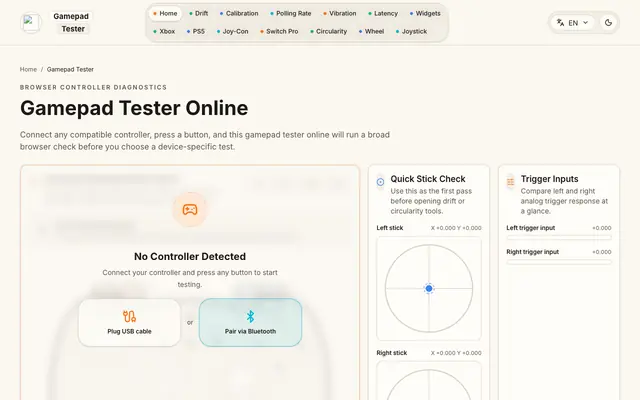
Task: Click the Left stick label
Action: 390,228
